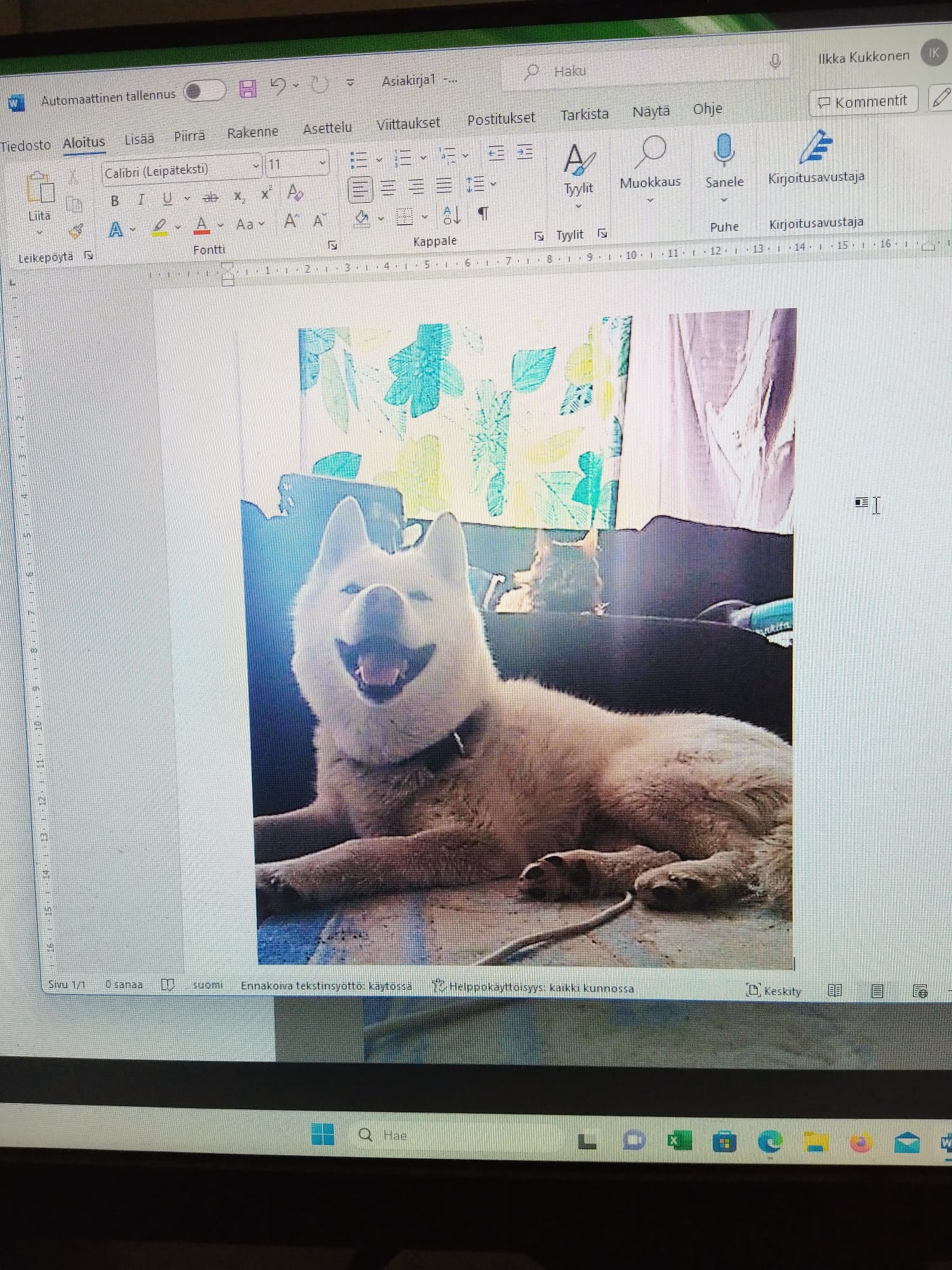
Task: Click the Keskity focus mode button
Action: (x=774, y=991)
